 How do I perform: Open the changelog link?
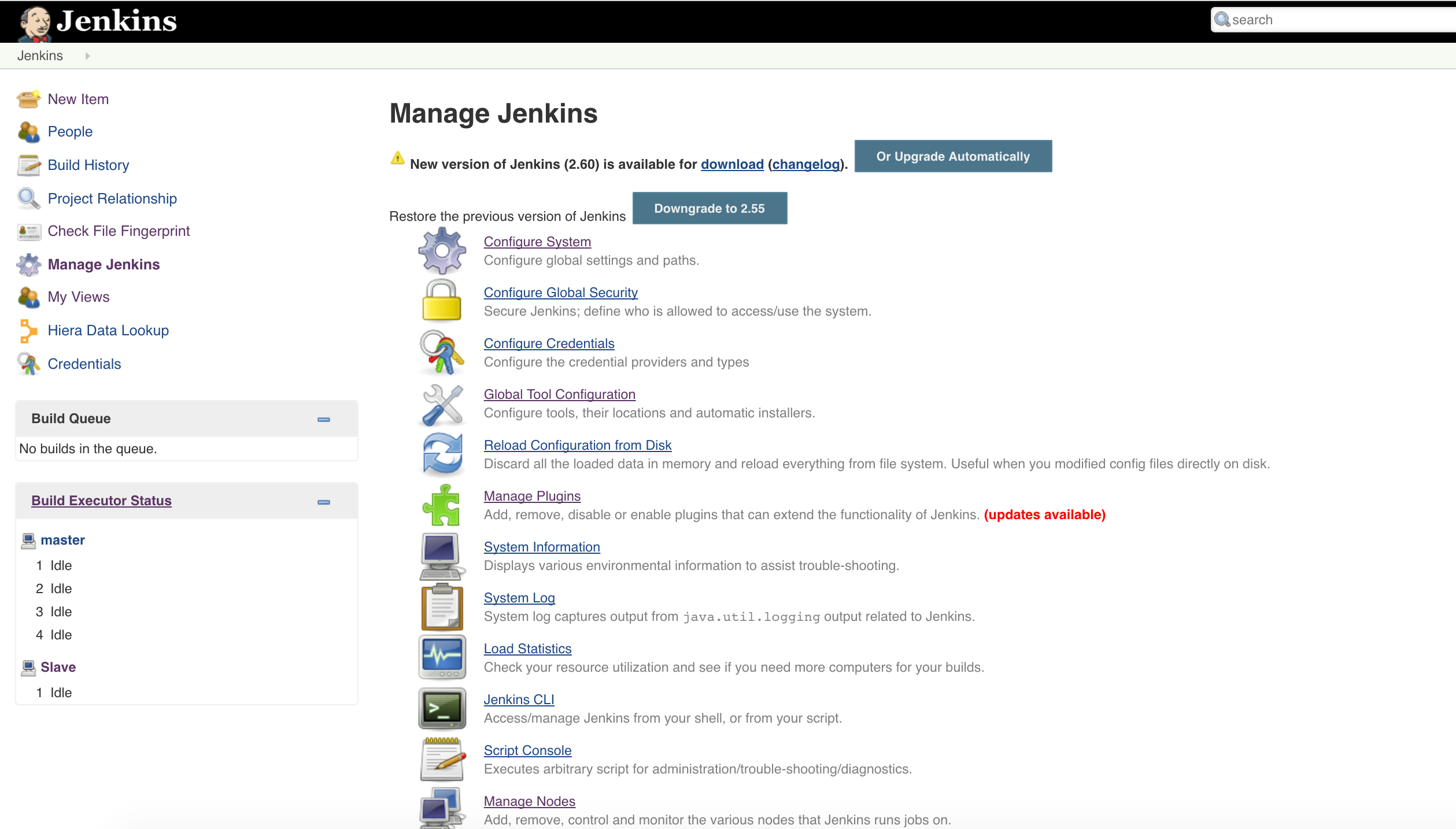click(806, 165)
